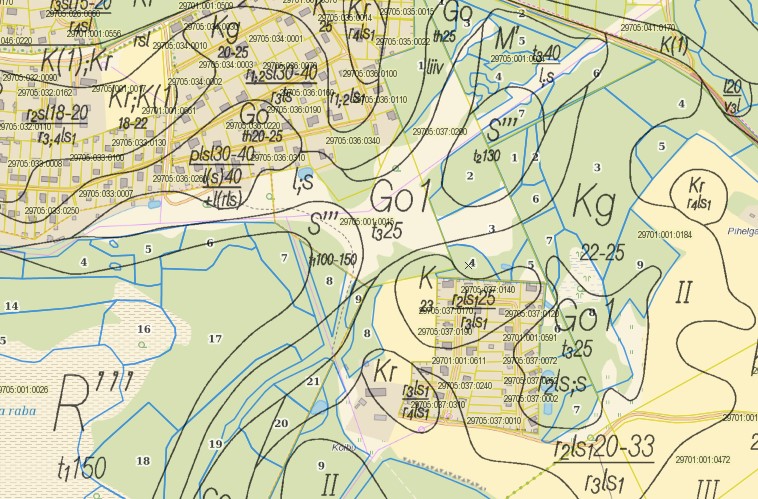Click the 't1150' peat depth label
The height and width of the screenshot is (499, 758).
click(x=82, y=468)
